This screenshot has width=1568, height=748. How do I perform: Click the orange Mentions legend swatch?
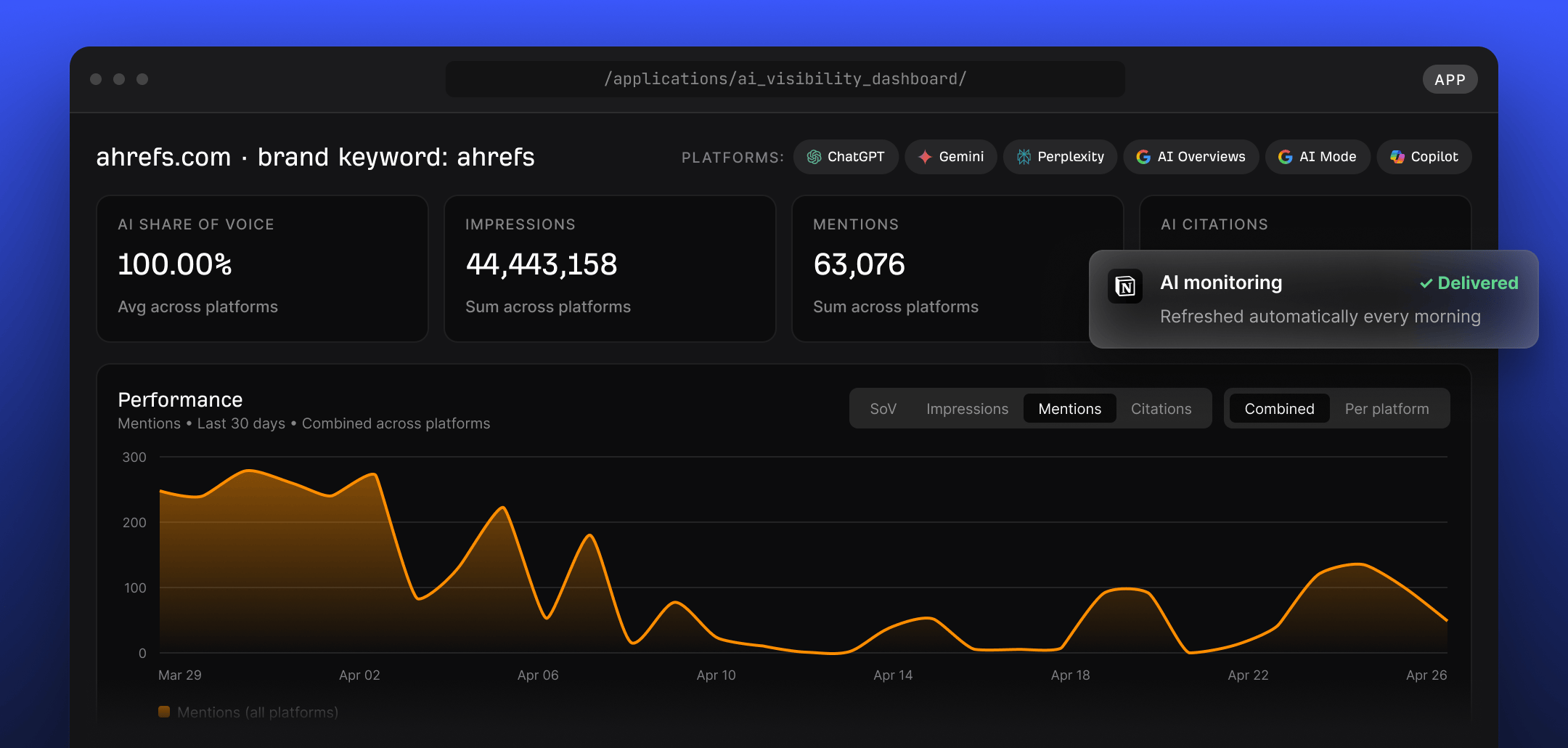[164, 712]
